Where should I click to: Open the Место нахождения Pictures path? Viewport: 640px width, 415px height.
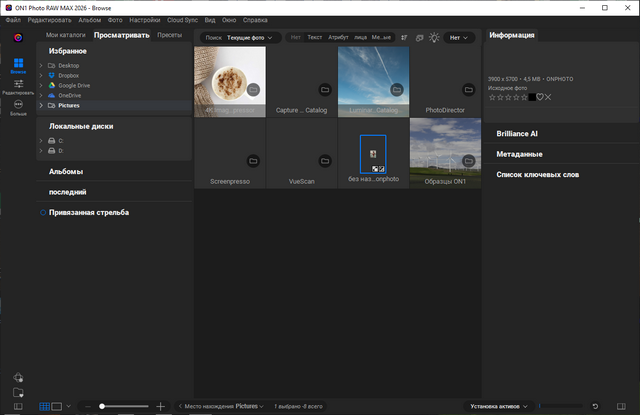point(224,406)
